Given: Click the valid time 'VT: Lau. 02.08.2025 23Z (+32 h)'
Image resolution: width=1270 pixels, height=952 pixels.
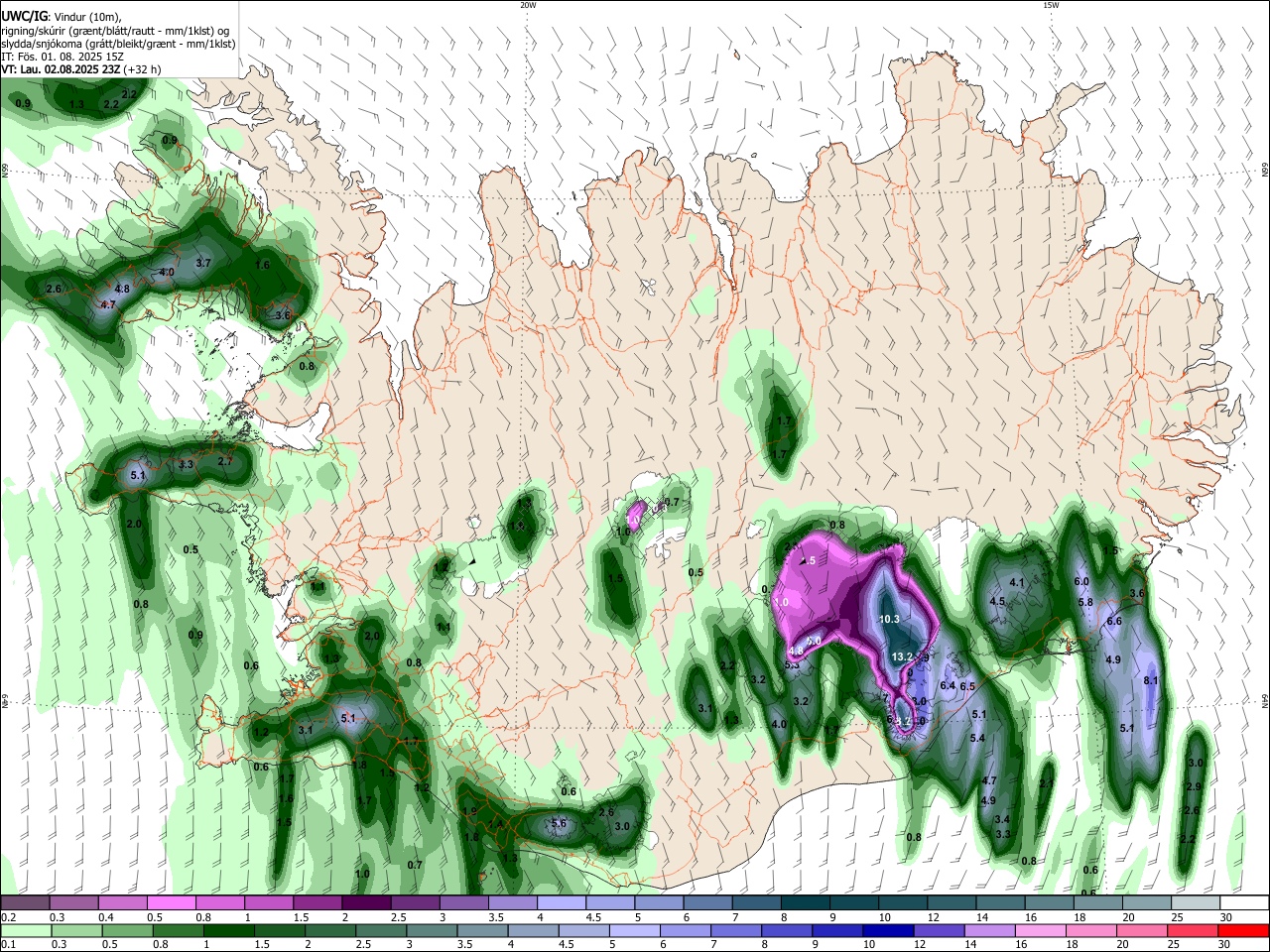Looking at the screenshot, I should [81, 69].
